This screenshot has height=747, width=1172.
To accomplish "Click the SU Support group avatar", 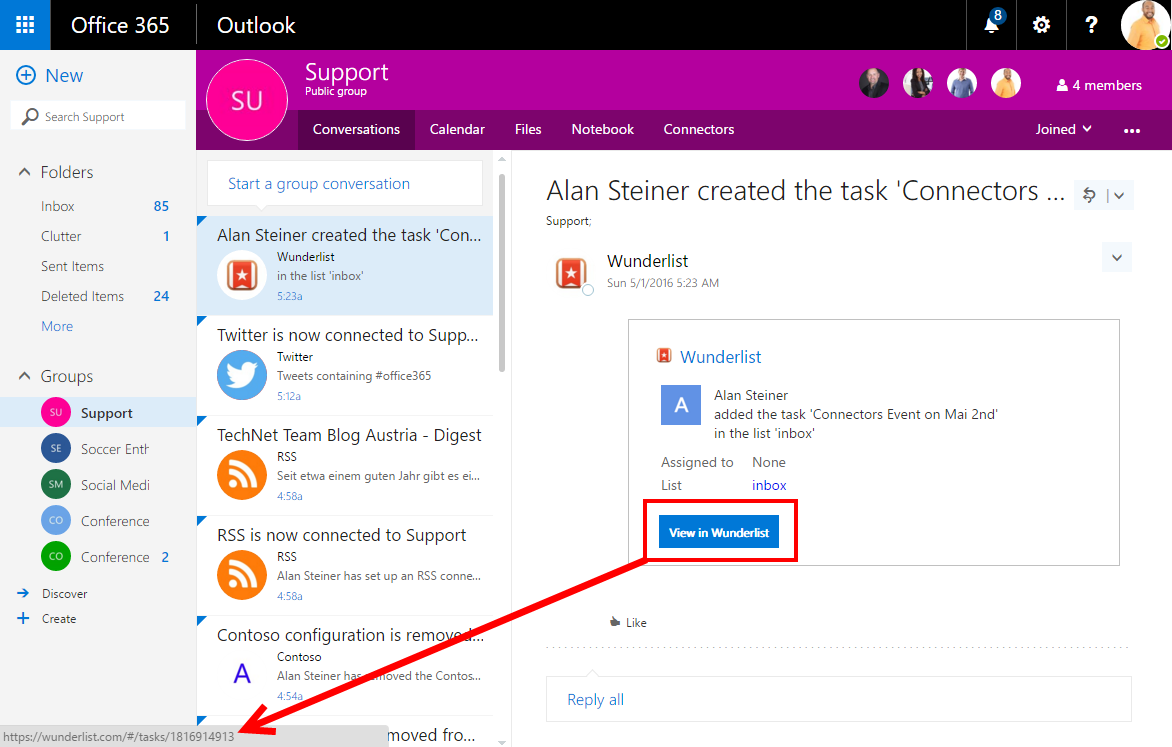I will pyautogui.click(x=247, y=100).
